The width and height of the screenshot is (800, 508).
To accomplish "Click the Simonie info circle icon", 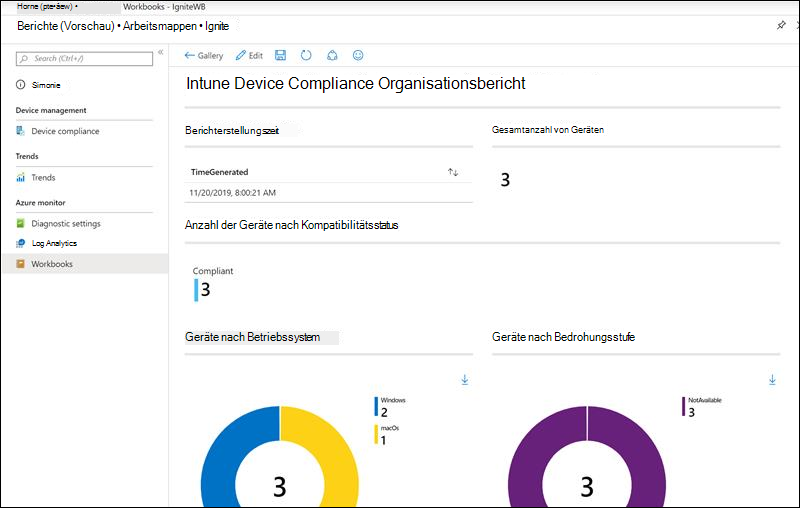I will point(20,85).
